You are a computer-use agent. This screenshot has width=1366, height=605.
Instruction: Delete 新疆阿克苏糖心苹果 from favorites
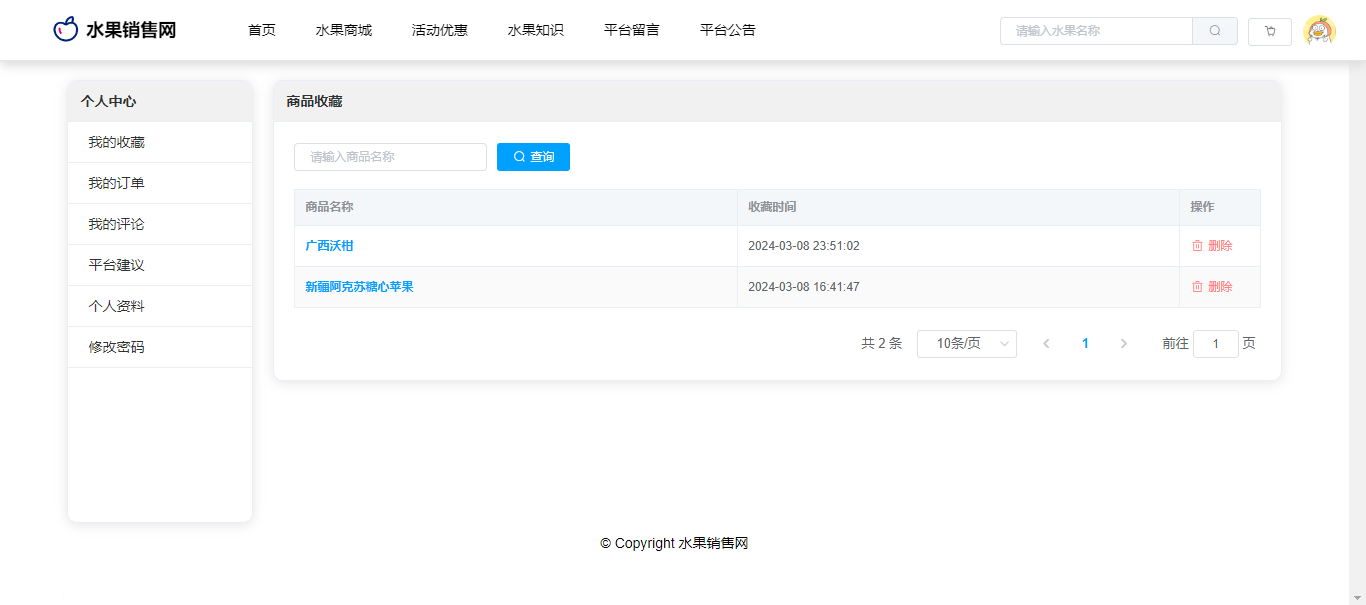[1212, 287]
